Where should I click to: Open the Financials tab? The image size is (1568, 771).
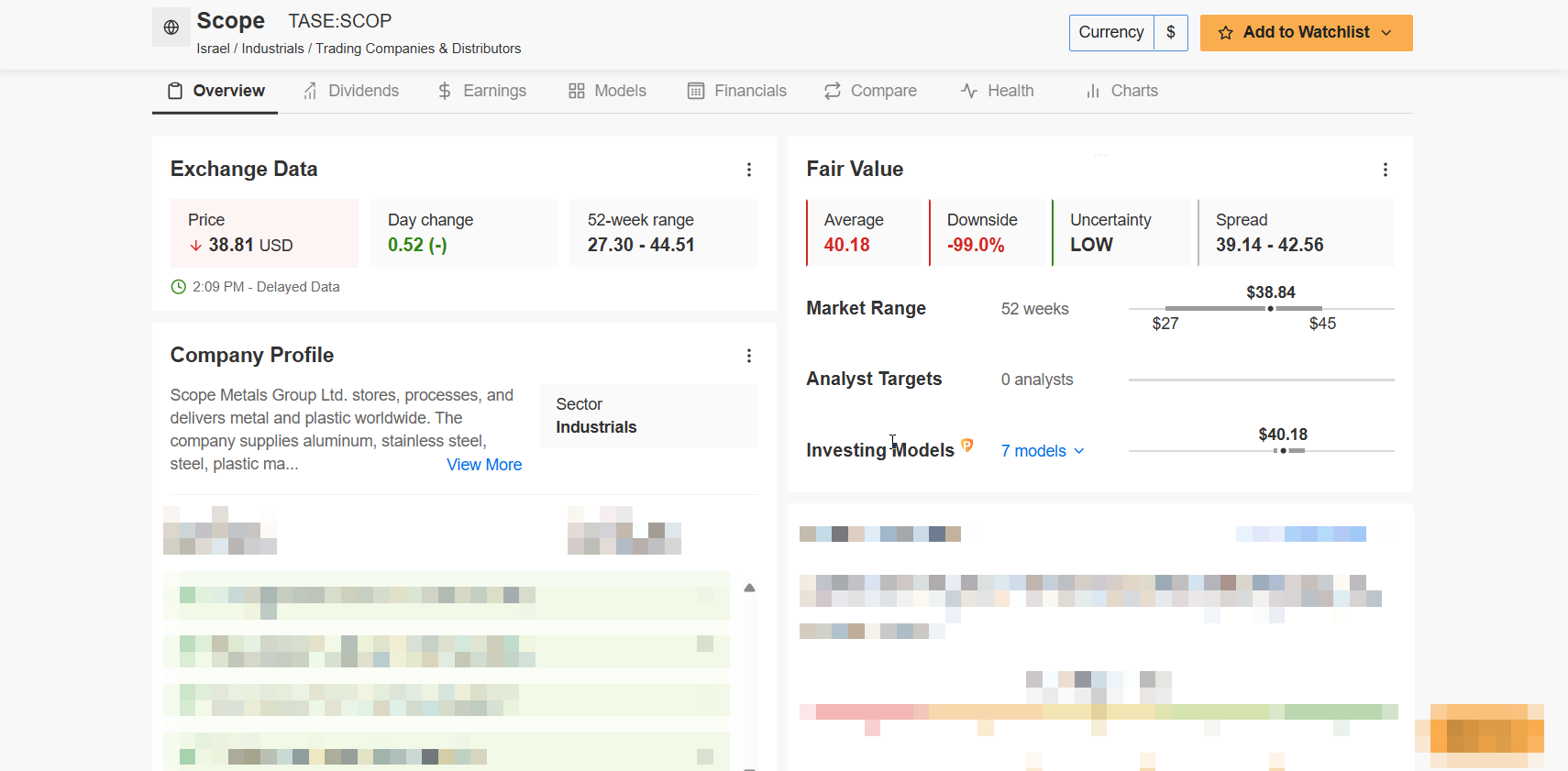click(x=737, y=91)
